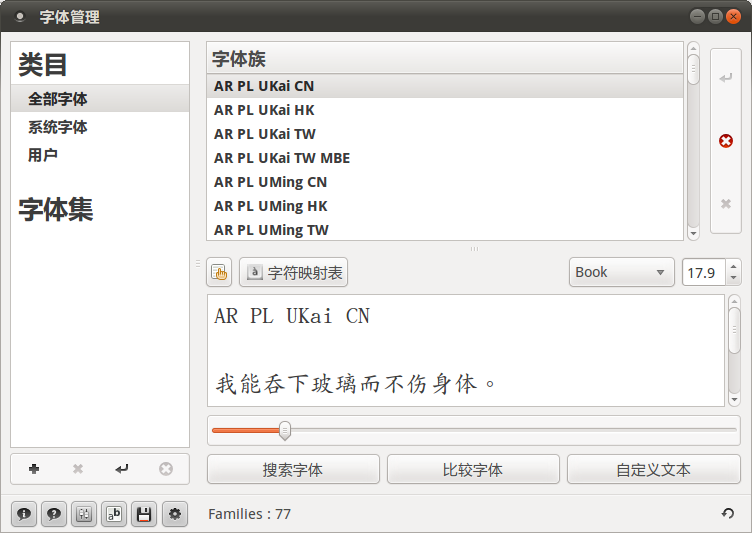Close the 字体管理 window
Image resolution: width=752 pixels, height=533 pixels.
click(x=733, y=17)
